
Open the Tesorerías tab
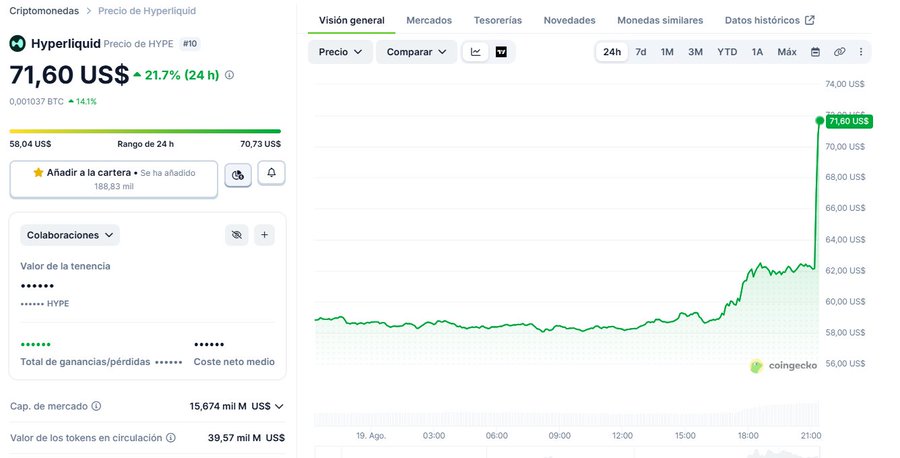[x=498, y=21]
